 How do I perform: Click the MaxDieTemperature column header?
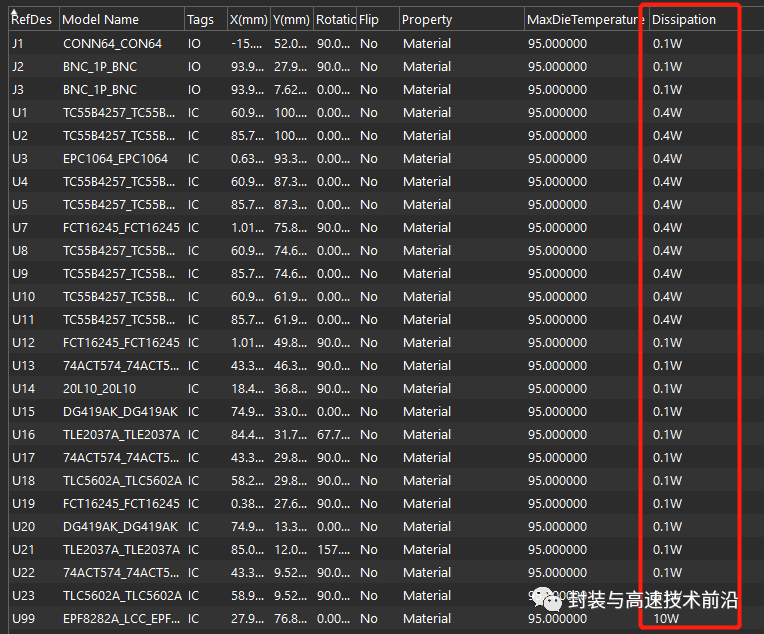click(586, 19)
